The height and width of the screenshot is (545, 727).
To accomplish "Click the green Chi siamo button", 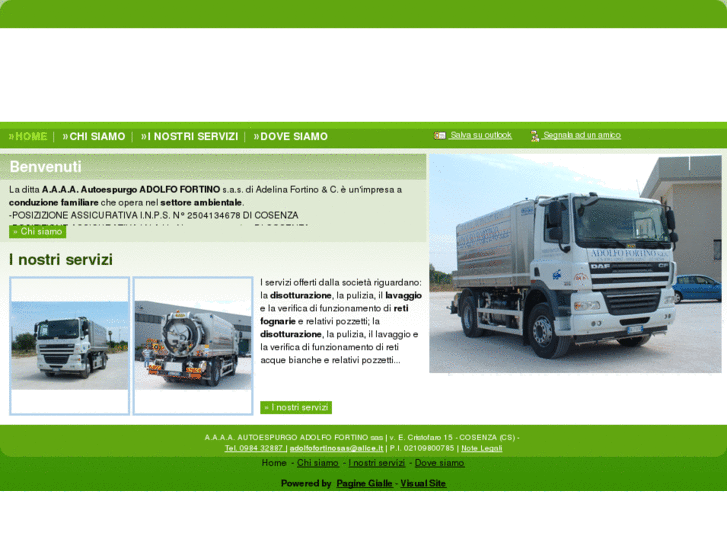I will coord(38,231).
